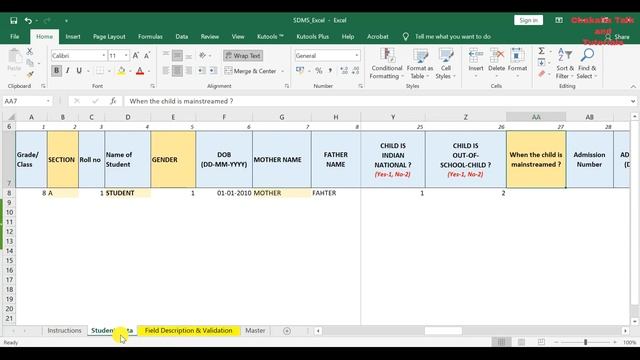Expand the formula bar
Viewport: 640px width, 360px height.
pos(633,101)
